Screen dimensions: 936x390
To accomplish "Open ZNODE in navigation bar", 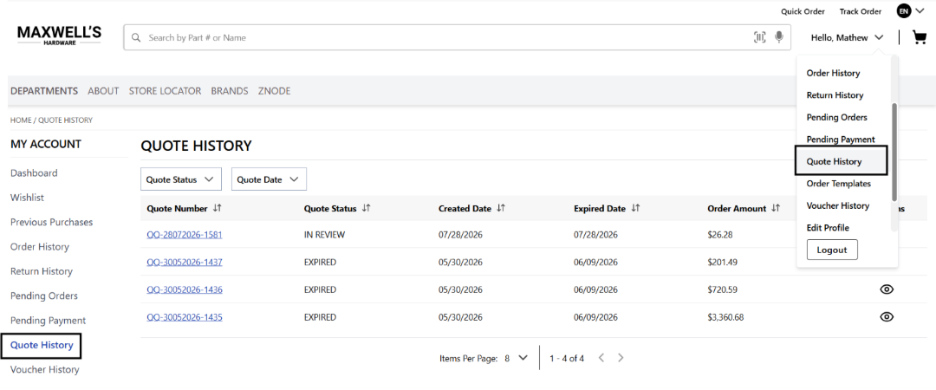I will [274, 91].
